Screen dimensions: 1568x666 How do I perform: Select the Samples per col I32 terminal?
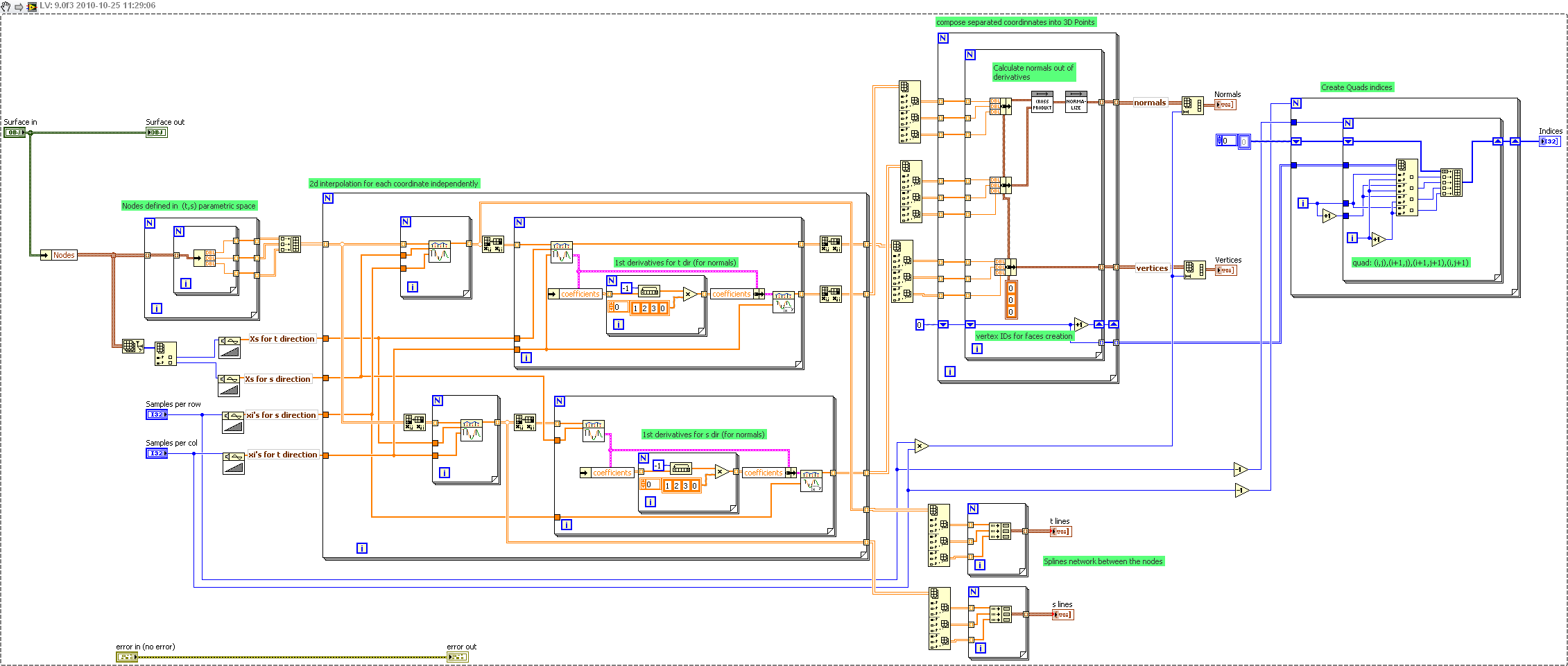[156, 453]
